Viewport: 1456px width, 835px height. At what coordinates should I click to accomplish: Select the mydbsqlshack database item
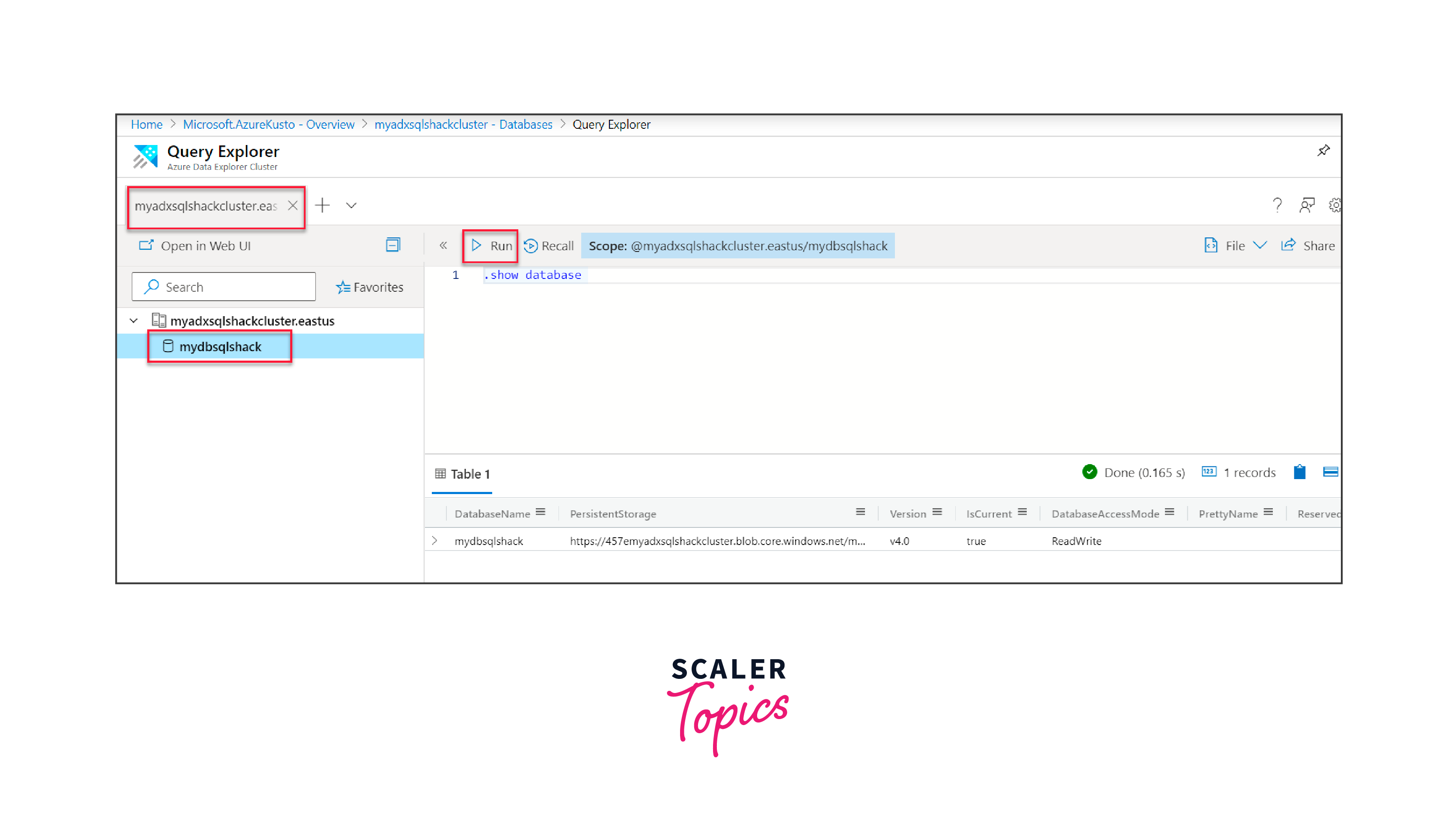pyautogui.click(x=220, y=346)
